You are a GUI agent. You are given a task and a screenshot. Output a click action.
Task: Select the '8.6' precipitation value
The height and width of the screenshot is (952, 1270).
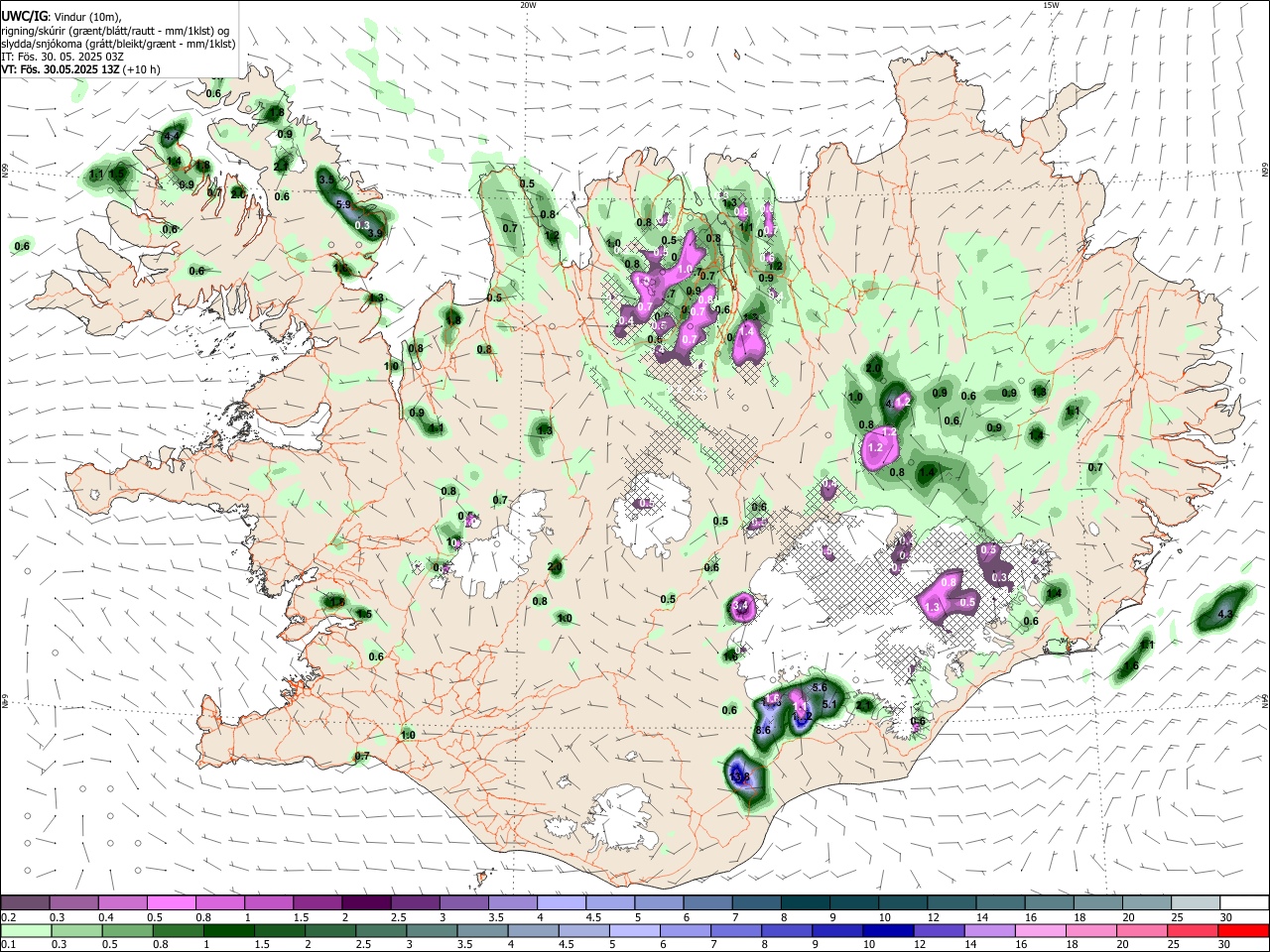(x=763, y=730)
